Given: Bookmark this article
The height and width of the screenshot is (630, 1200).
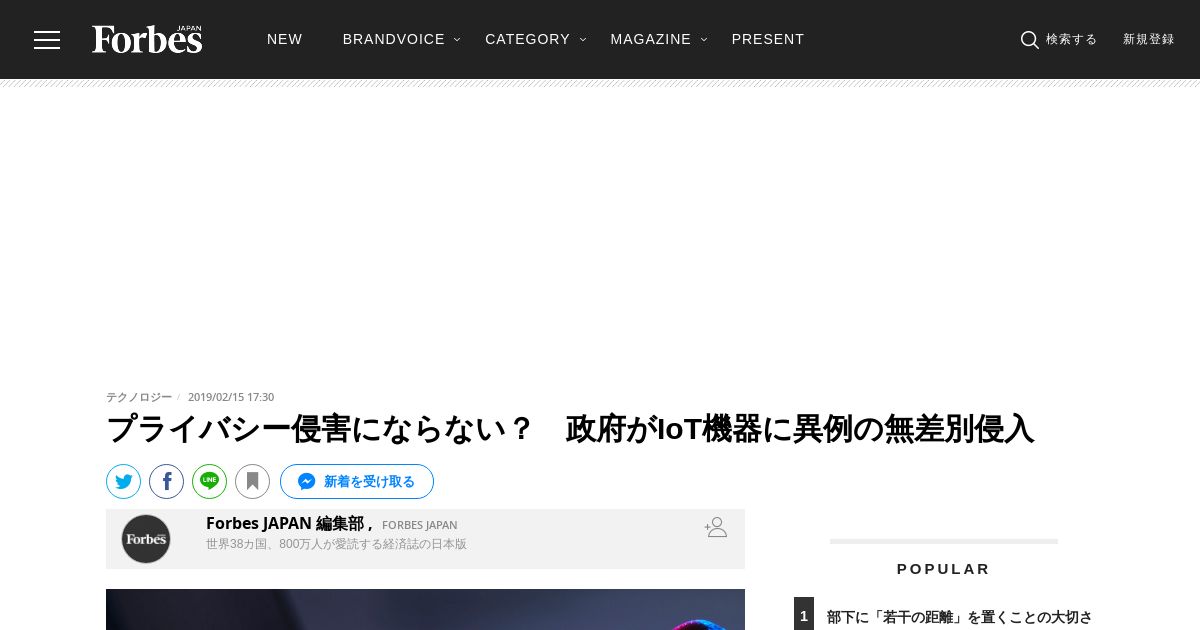Looking at the screenshot, I should coord(252,481).
